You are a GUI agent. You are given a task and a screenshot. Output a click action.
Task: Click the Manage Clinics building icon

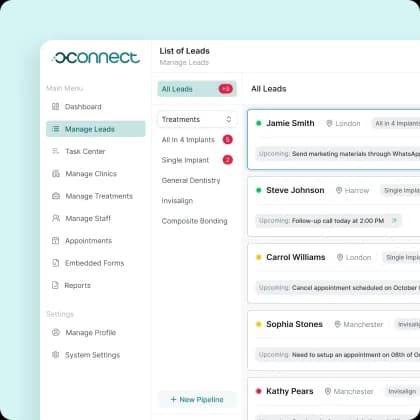pyautogui.click(x=56, y=174)
